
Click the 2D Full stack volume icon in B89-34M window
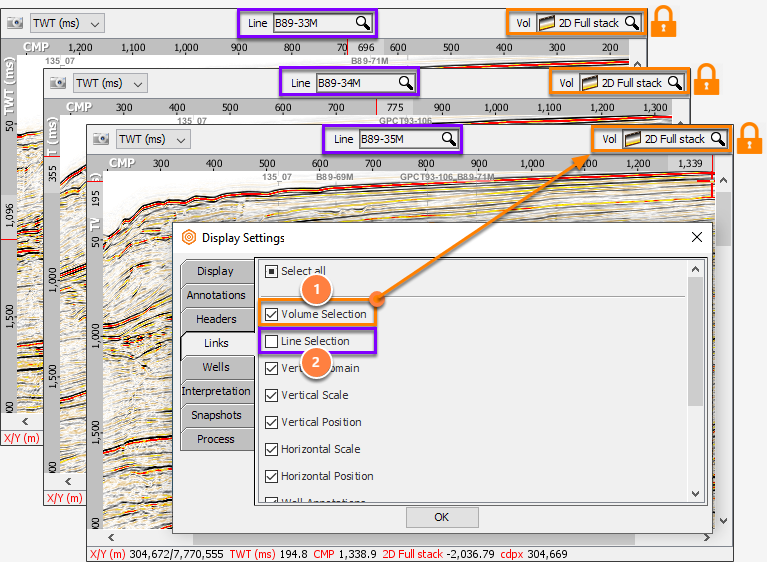coord(589,83)
